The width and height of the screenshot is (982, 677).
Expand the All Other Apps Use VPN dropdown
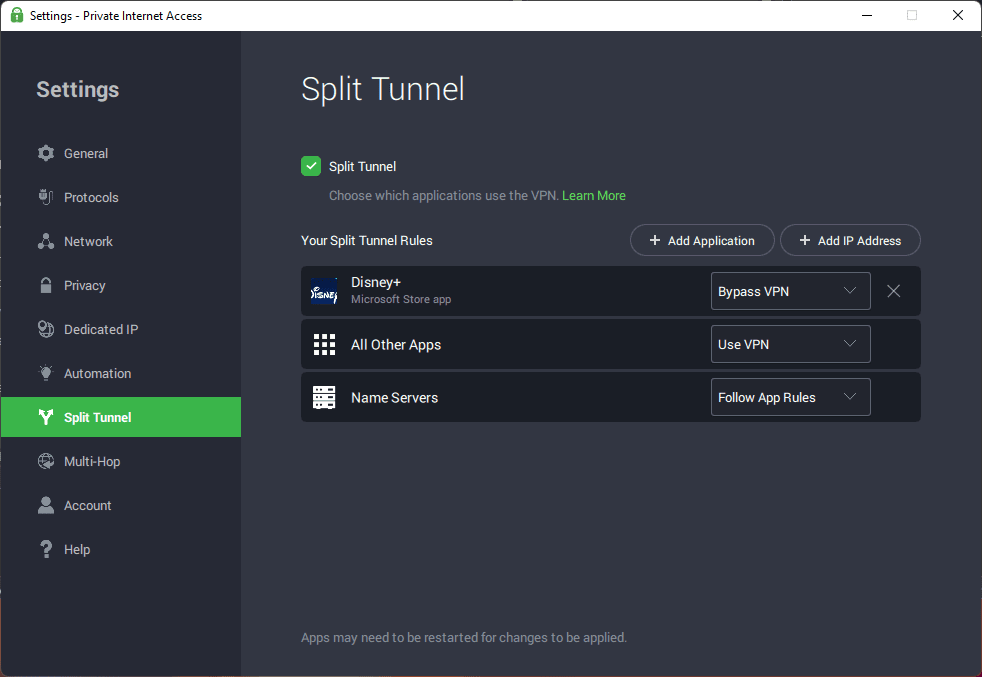pyautogui.click(x=790, y=344)
